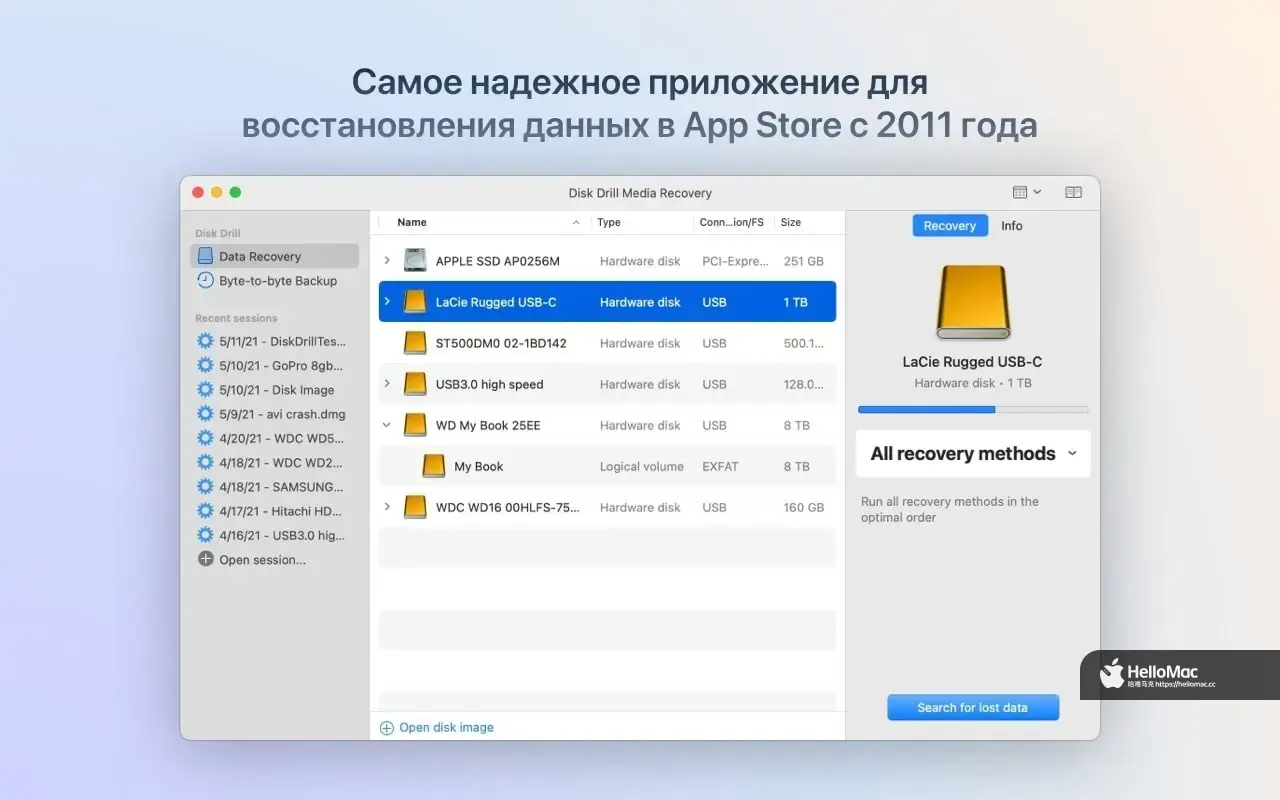Click the USB3.0 high speed drive icon

click(x=415, y=384)
